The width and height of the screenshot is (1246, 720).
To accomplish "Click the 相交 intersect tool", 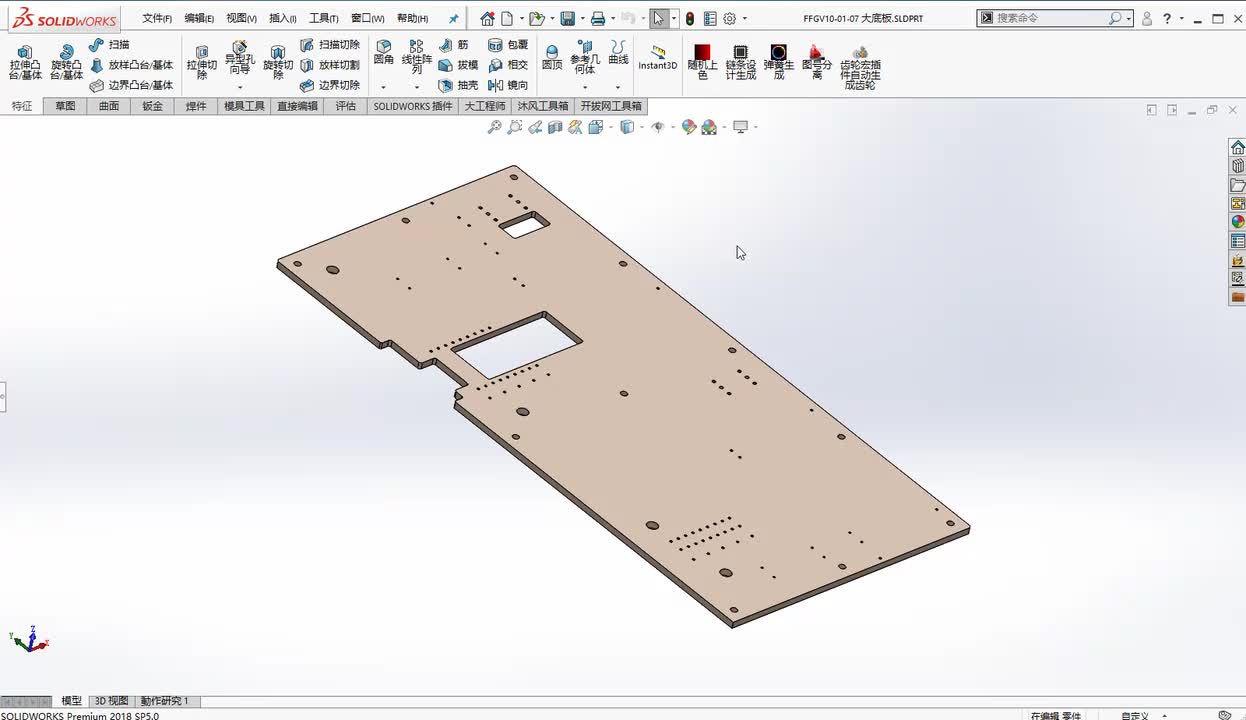I will (508, 65).
